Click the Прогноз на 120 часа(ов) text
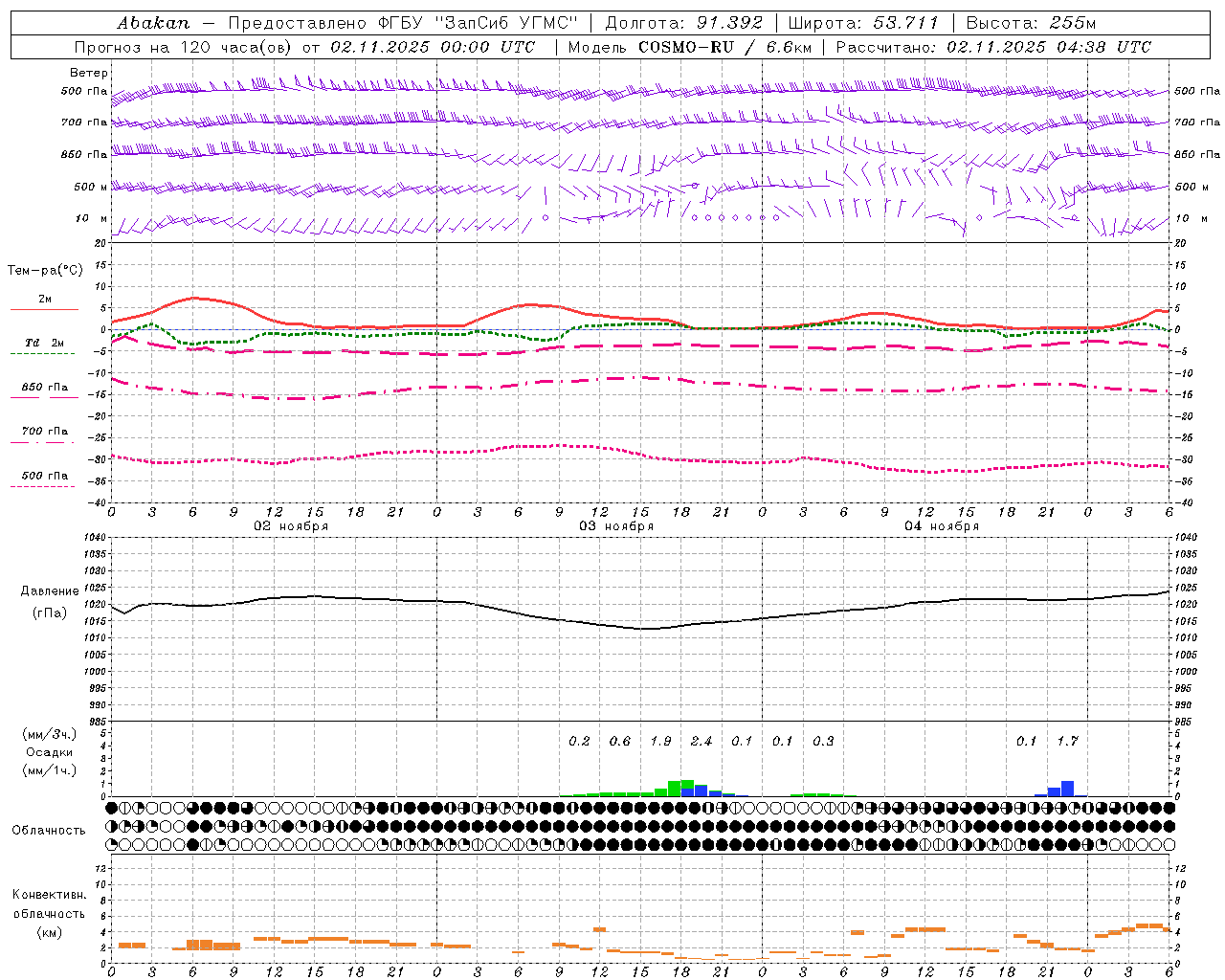The height and width of the screenshot is (980, 1225). point(184,47)
